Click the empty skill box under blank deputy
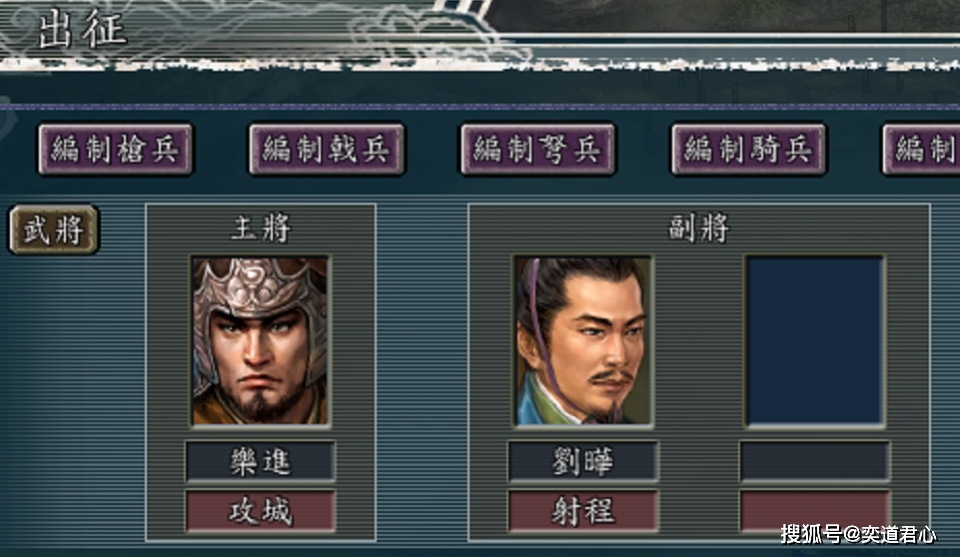This screenshot has width=960, height=557. pos(815,510)
